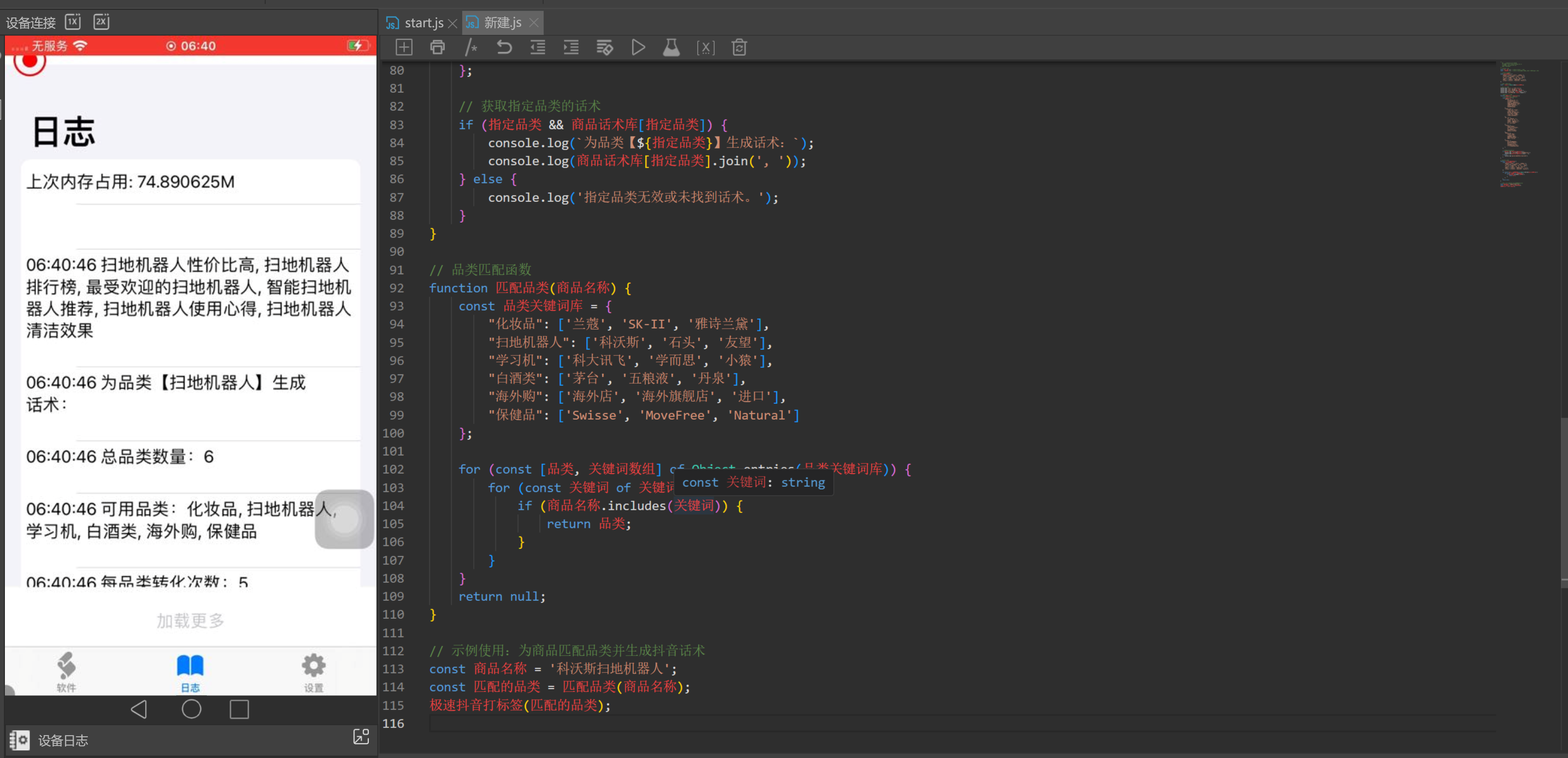This screenshot has height=758, width=1568.
Task: Click the [x] variable icon
Action: pos(706,47)
